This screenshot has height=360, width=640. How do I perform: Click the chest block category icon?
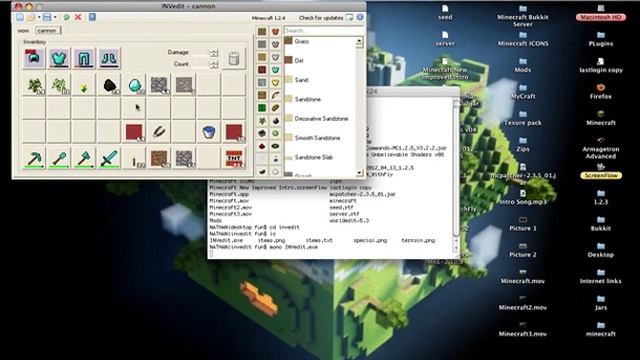pos(262,95)
